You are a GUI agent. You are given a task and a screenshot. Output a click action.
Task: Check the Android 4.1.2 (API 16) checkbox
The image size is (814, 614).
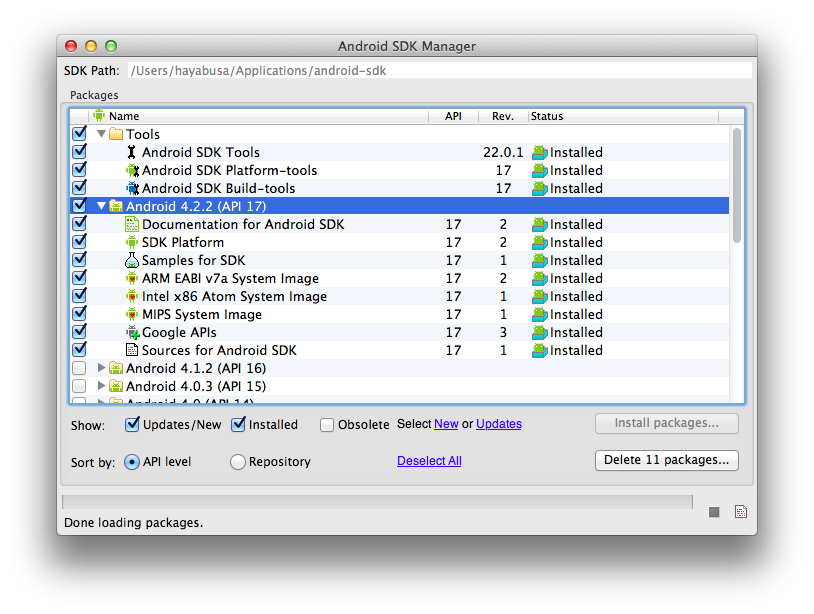tap(79, 369)
